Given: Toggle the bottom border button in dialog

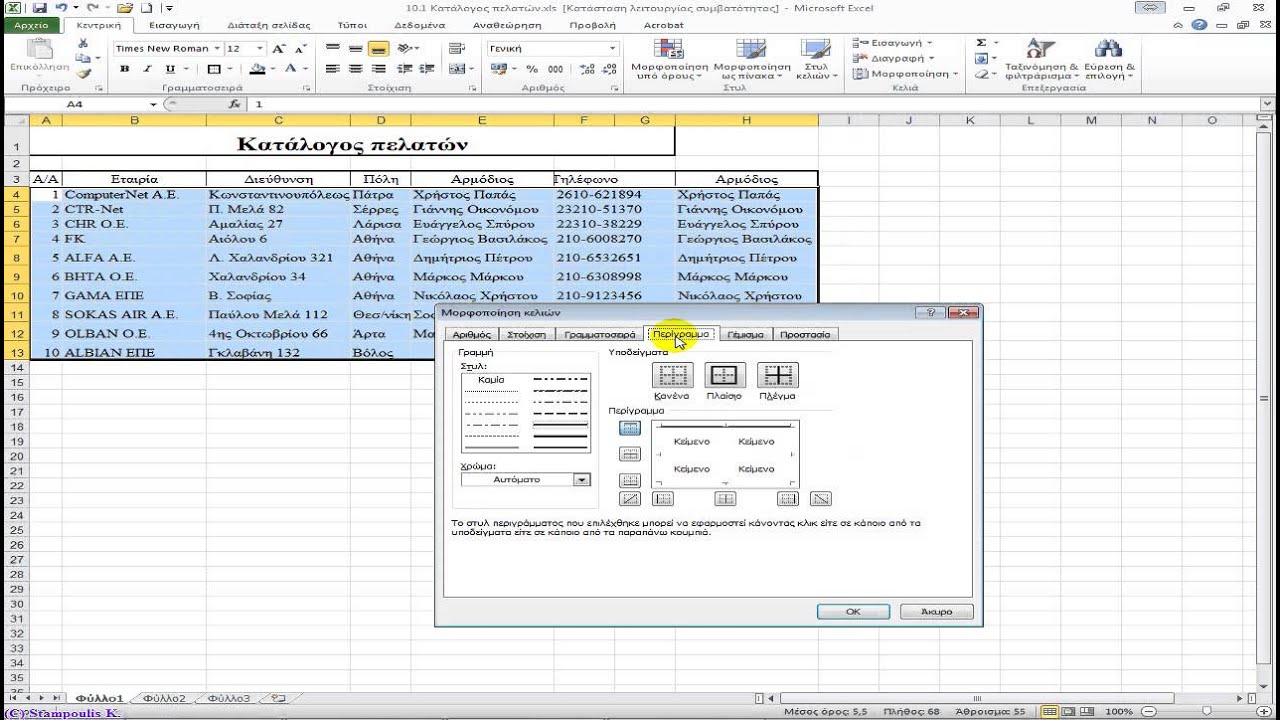Looking at the screenshot, I should pos(630,480).
